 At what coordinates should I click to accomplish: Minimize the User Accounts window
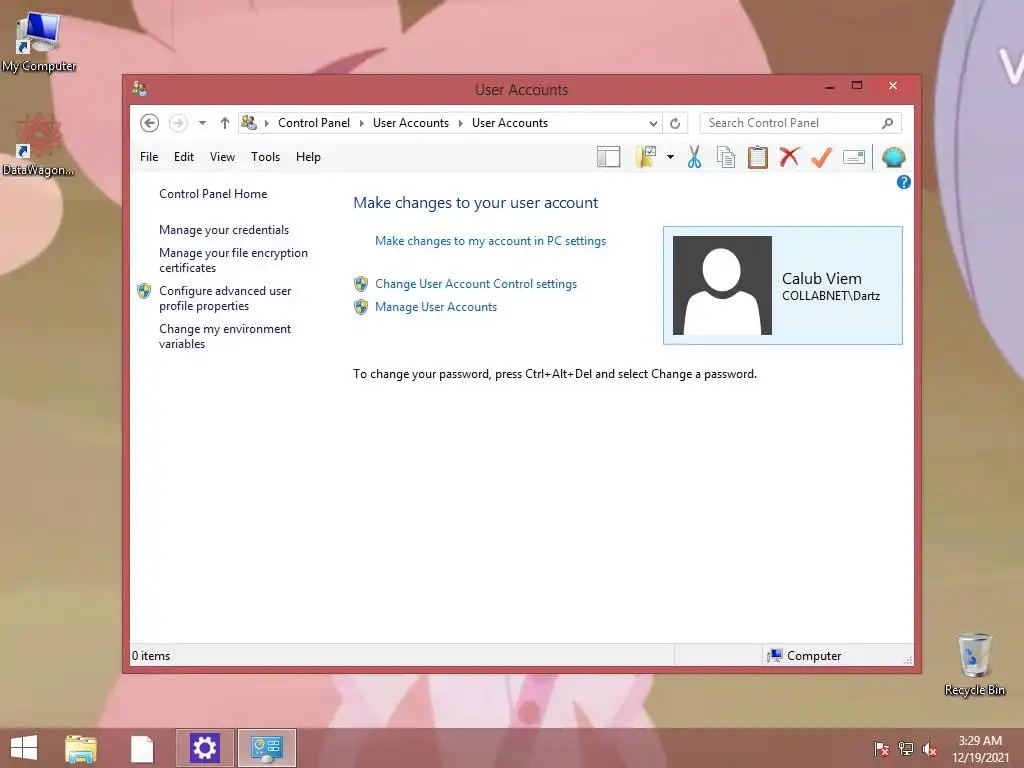point(829,86)
